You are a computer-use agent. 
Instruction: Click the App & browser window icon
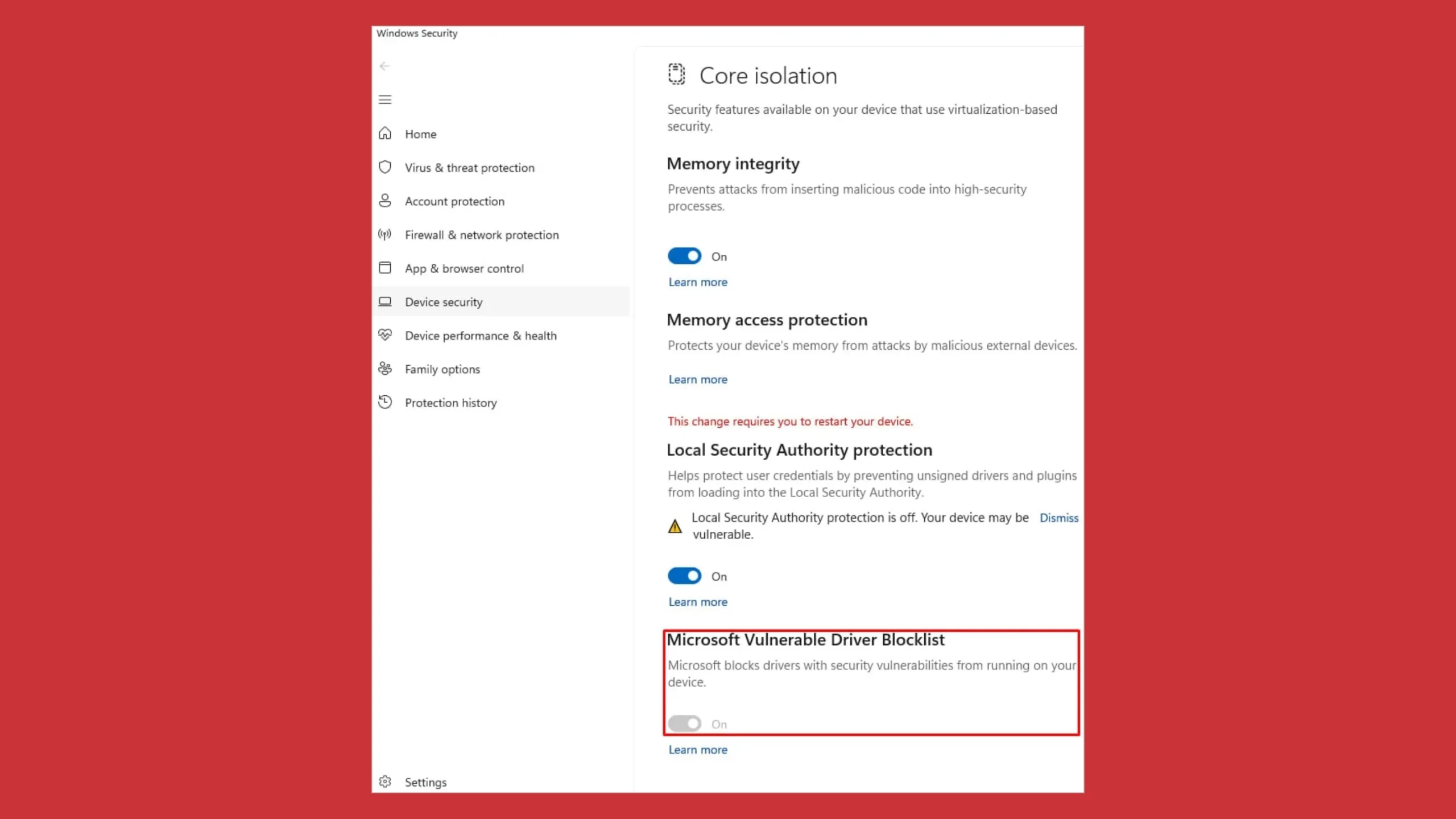click(x=385, y=268)
